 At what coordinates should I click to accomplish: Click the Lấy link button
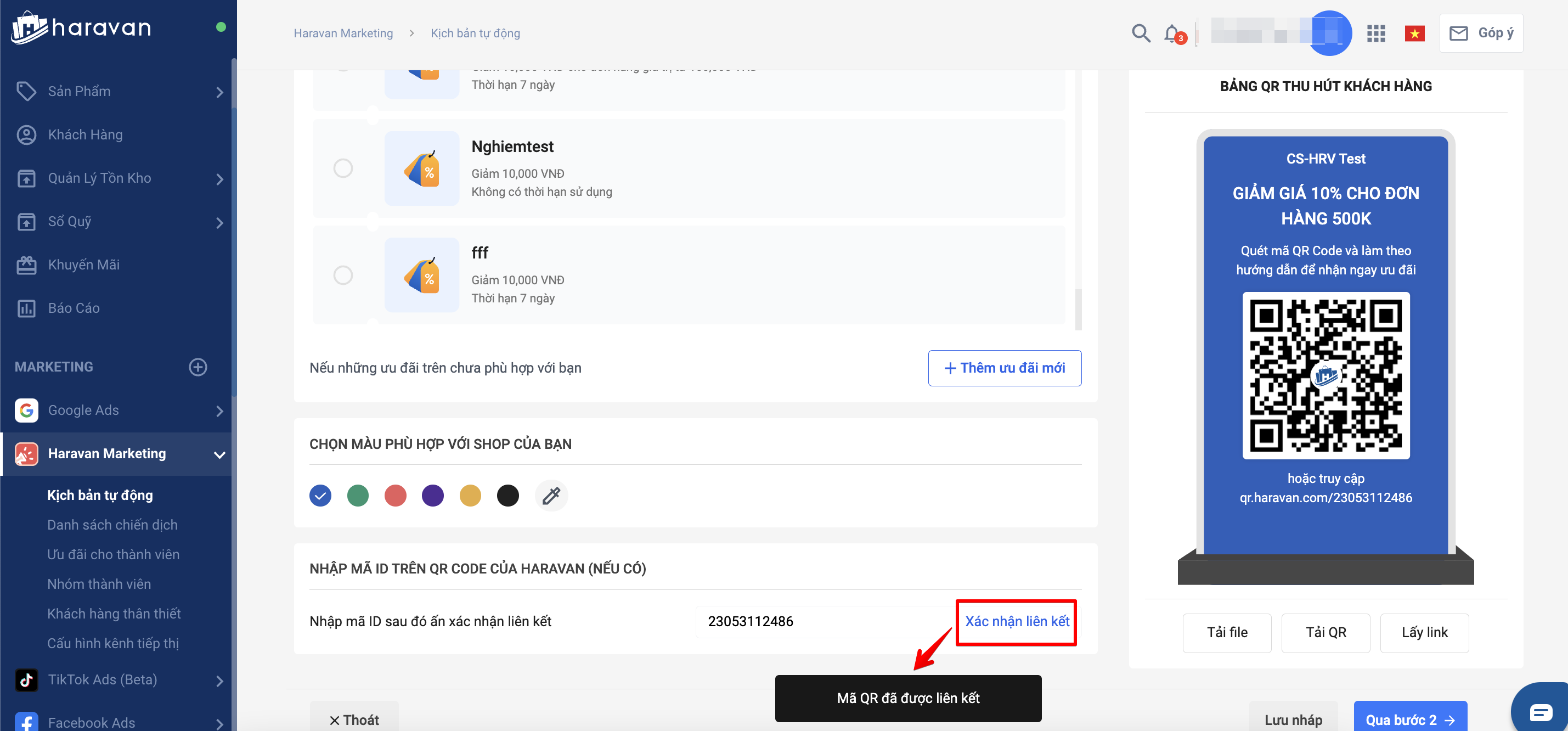[1424, 633]
